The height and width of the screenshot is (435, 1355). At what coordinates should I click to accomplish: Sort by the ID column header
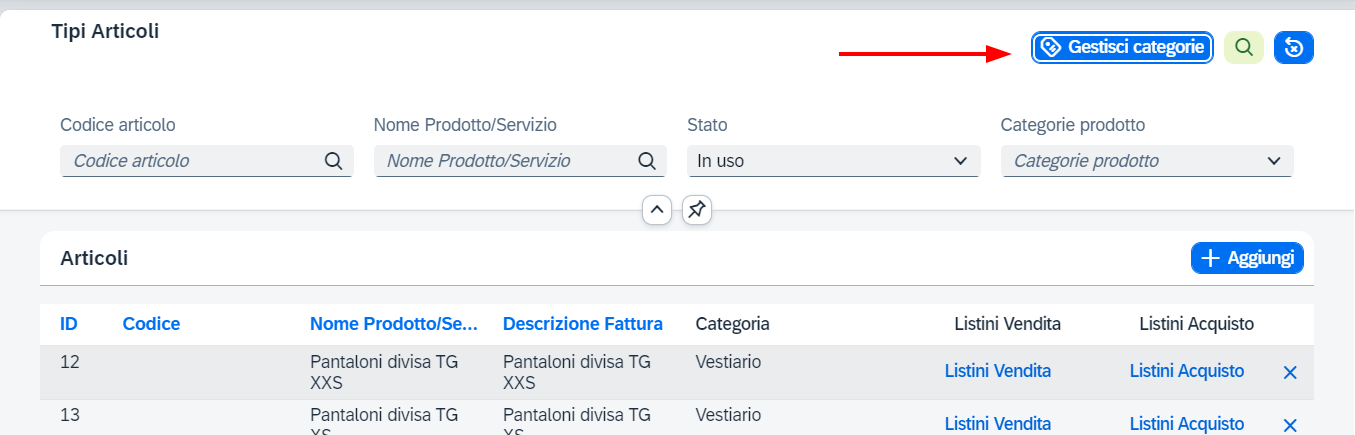[x=69, y=324]
